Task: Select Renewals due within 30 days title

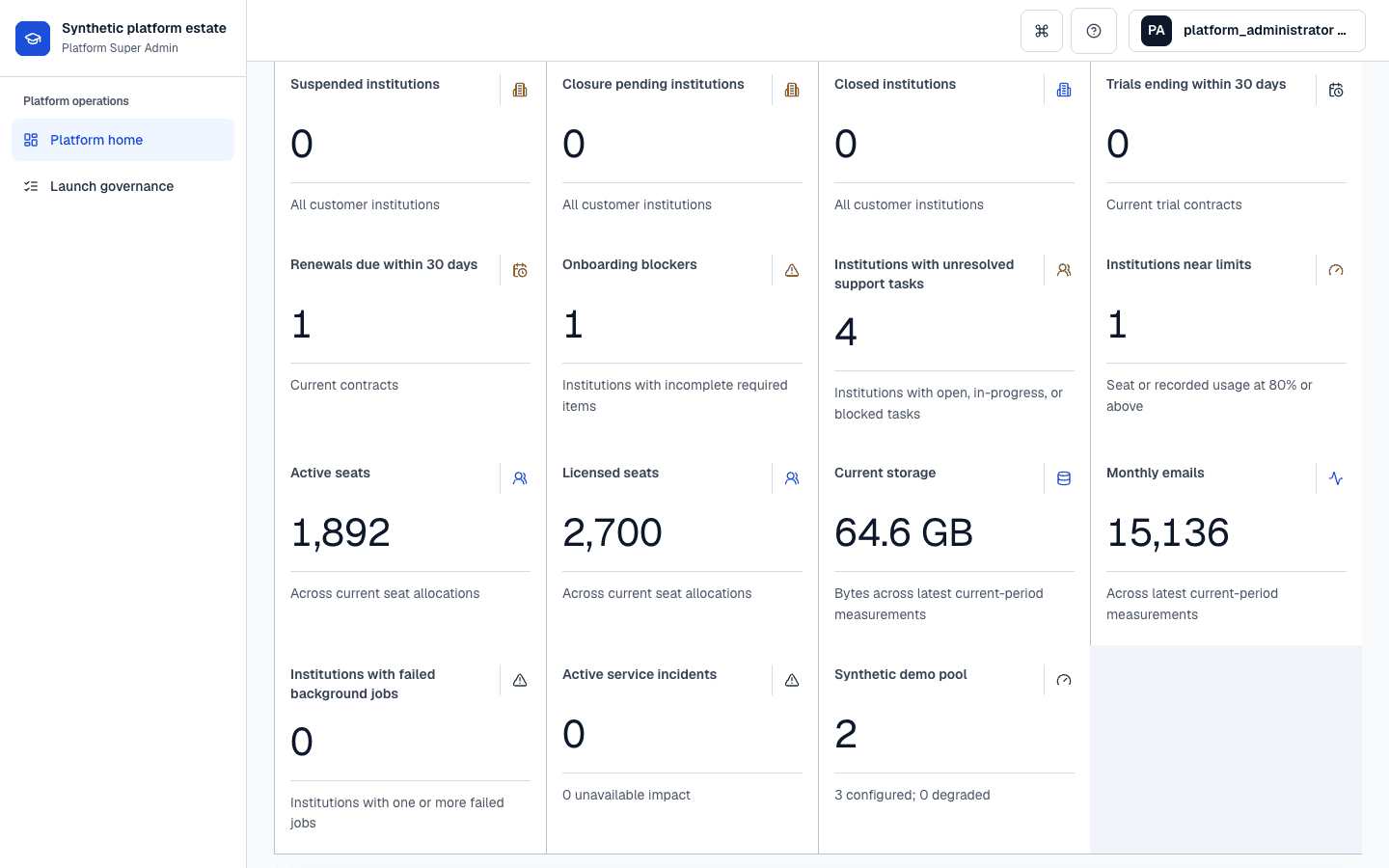Action: (384, 264)
